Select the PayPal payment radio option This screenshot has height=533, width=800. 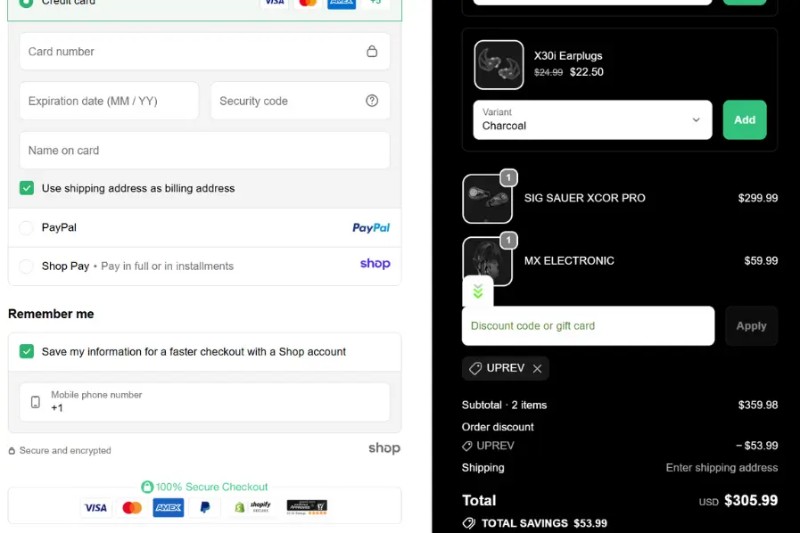(26, 227)
